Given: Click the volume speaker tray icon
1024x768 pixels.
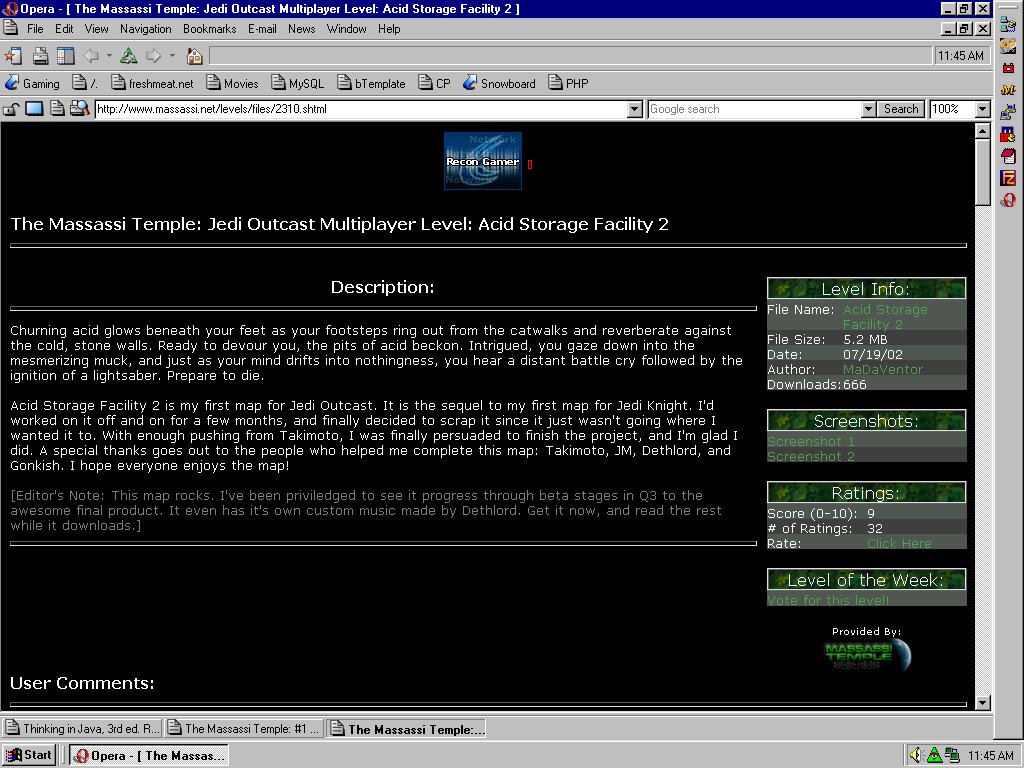Looking at the screenshot, I should (x=916, y=756).
